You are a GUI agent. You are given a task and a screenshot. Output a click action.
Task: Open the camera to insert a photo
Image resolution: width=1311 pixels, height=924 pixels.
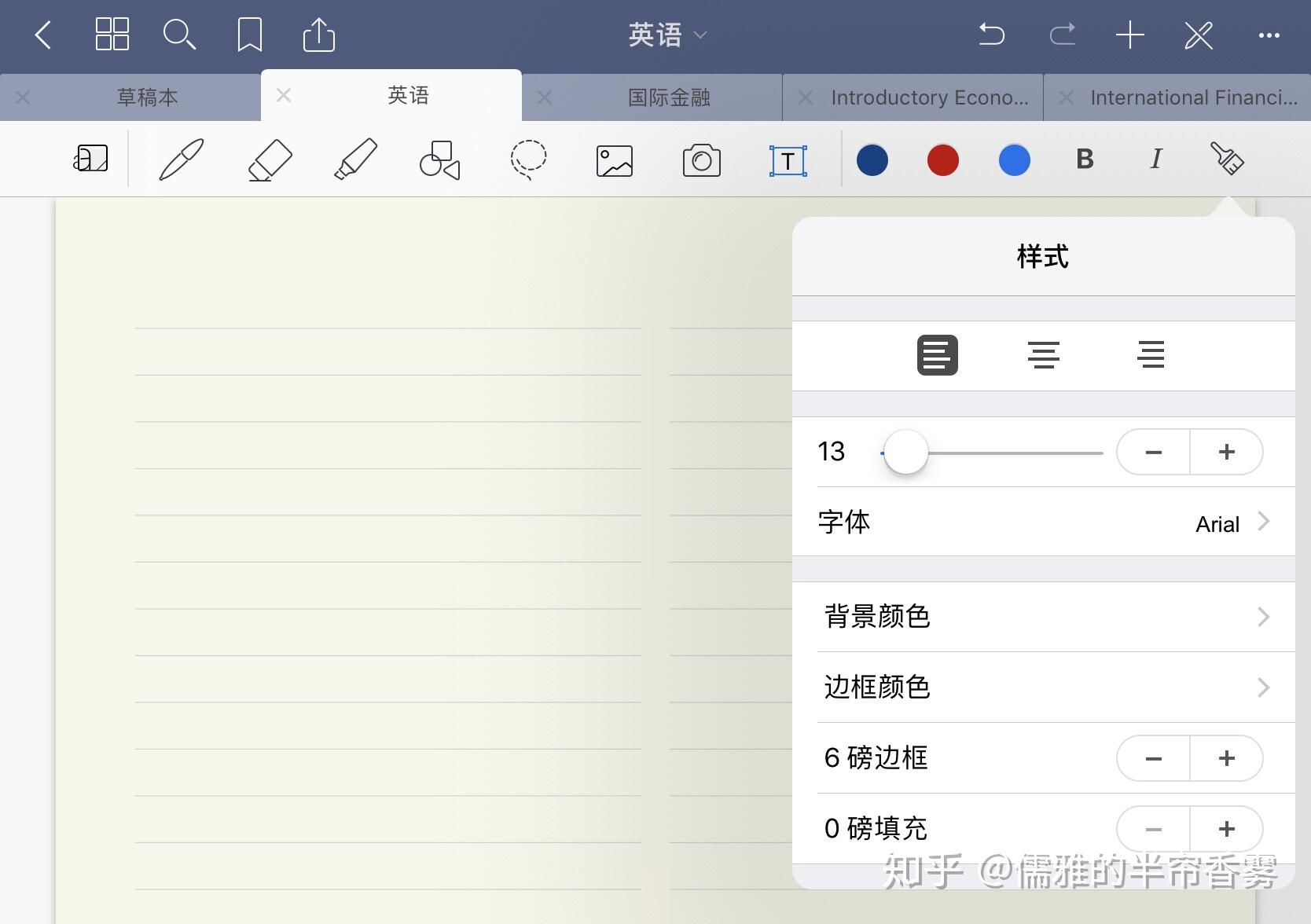click(700, 159)
